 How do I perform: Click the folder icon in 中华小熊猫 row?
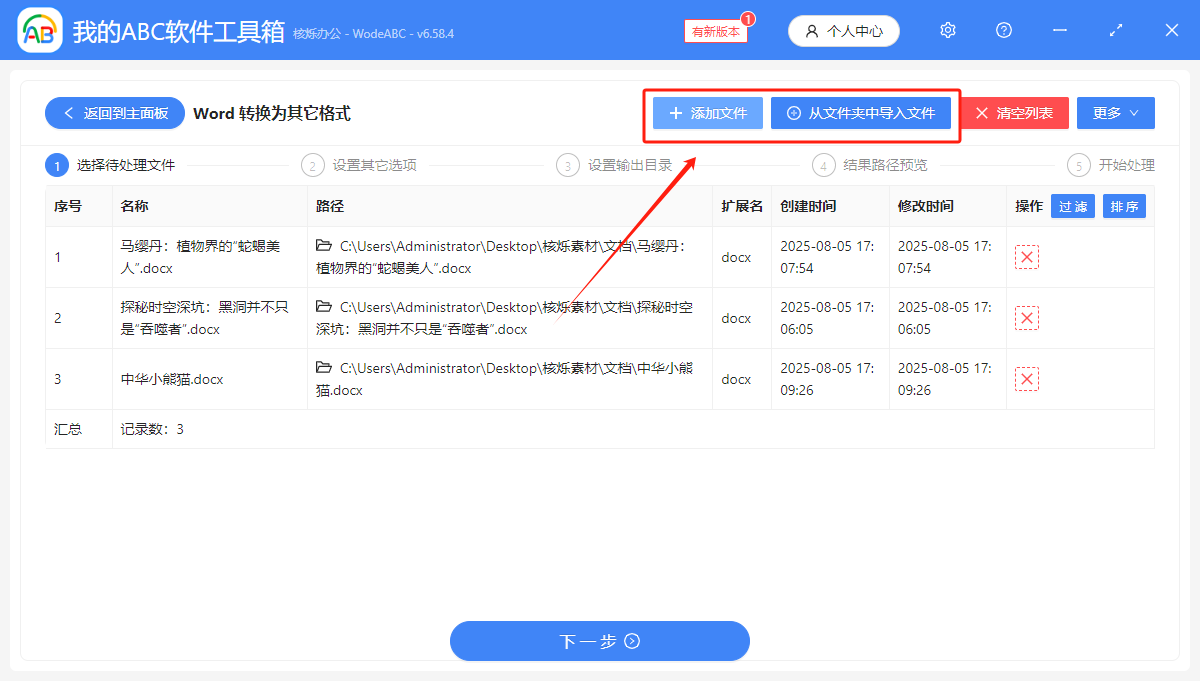click(x=323, y=368)
